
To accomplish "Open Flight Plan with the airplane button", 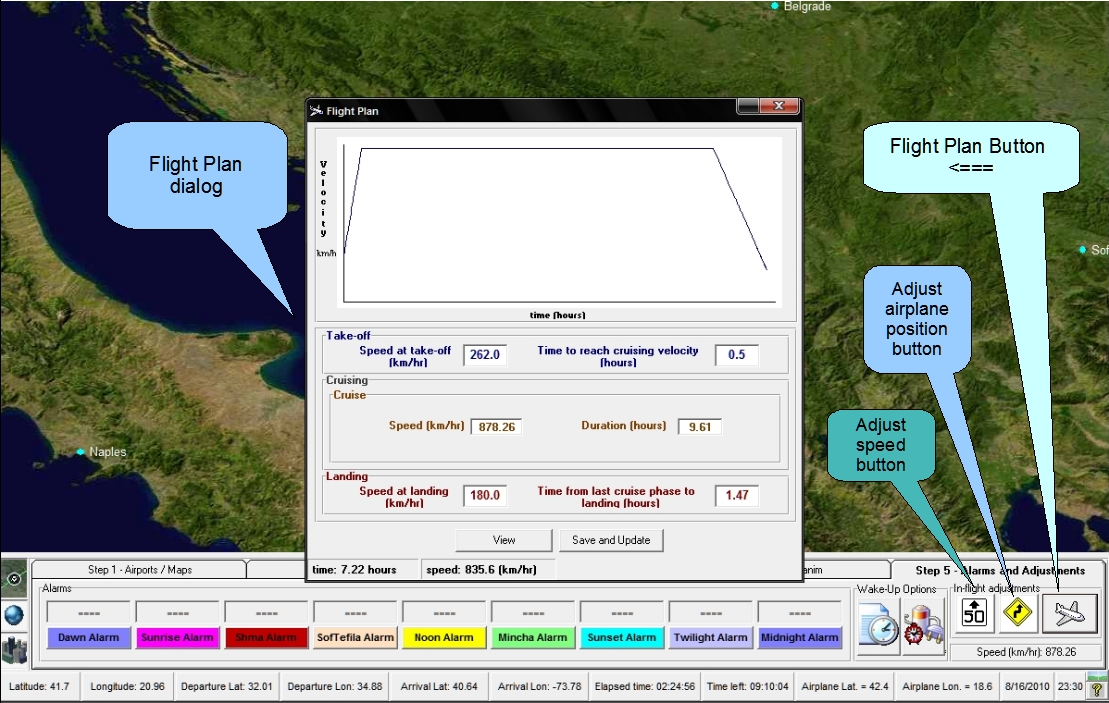I will point(1070,612).
